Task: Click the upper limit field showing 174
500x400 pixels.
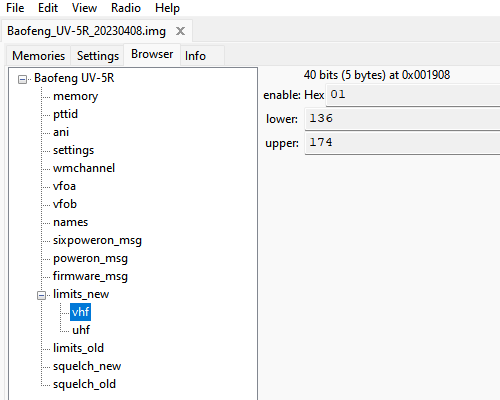Action: (x=402, y=143)
